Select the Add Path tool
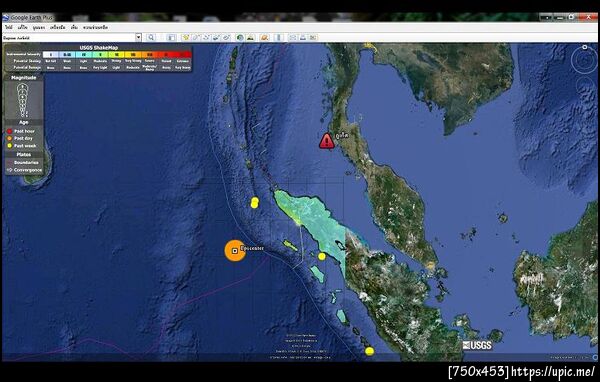This screenshot has width=600, height=382. pos(206,37)
